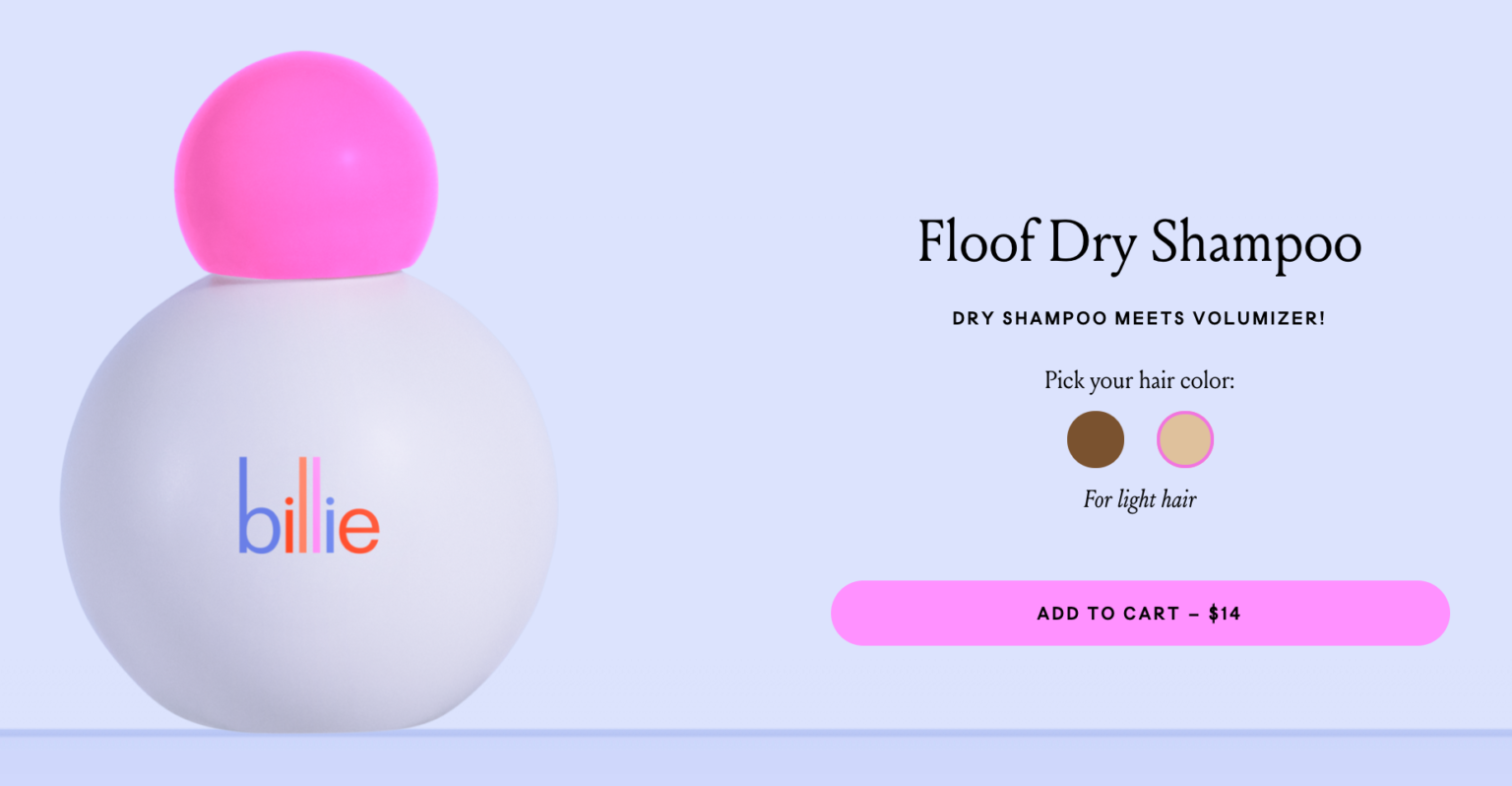Choose the light blonde hair color swatch

pos(1185,439)
